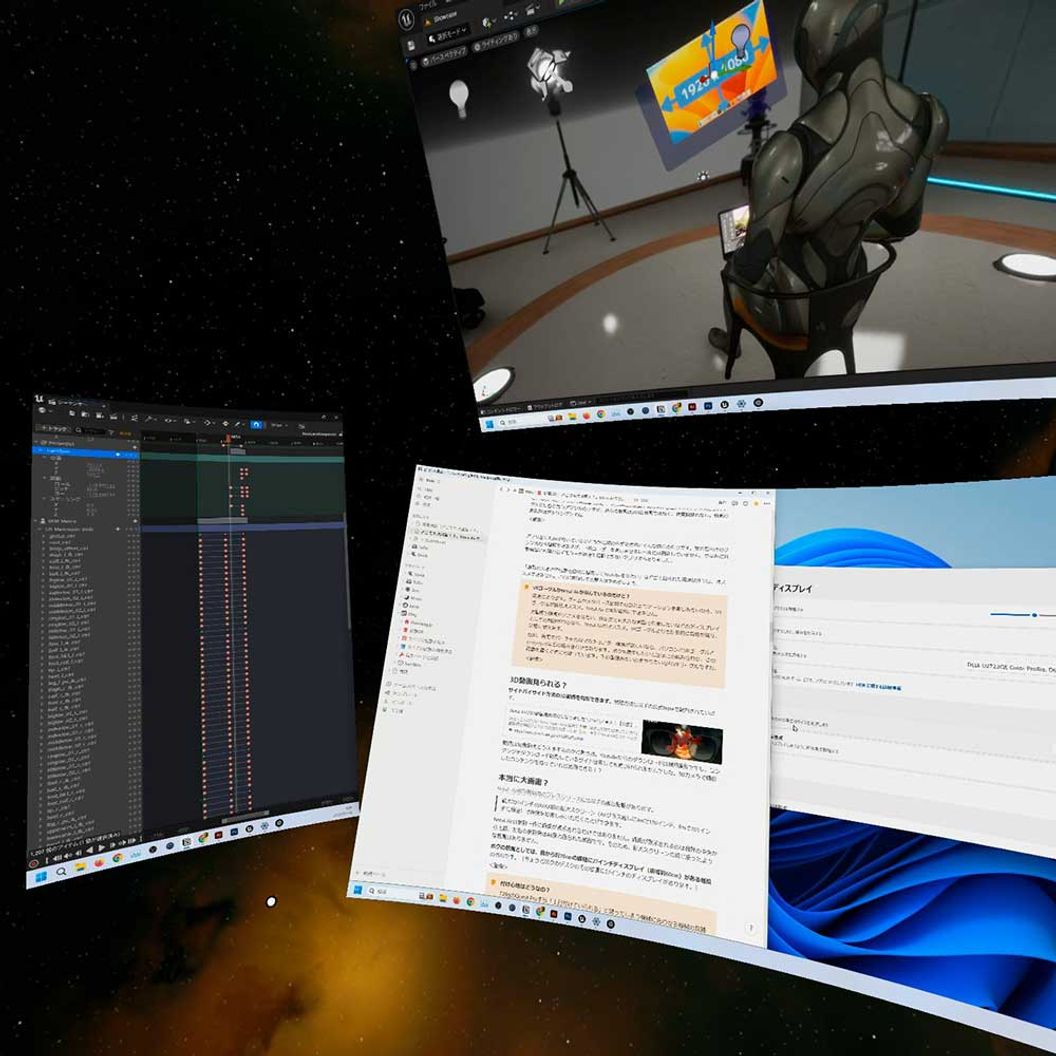This screenshot has width=1056, height=1056.
Task: Open the eye view options in Sequencer
Action: tap(169, 420)
